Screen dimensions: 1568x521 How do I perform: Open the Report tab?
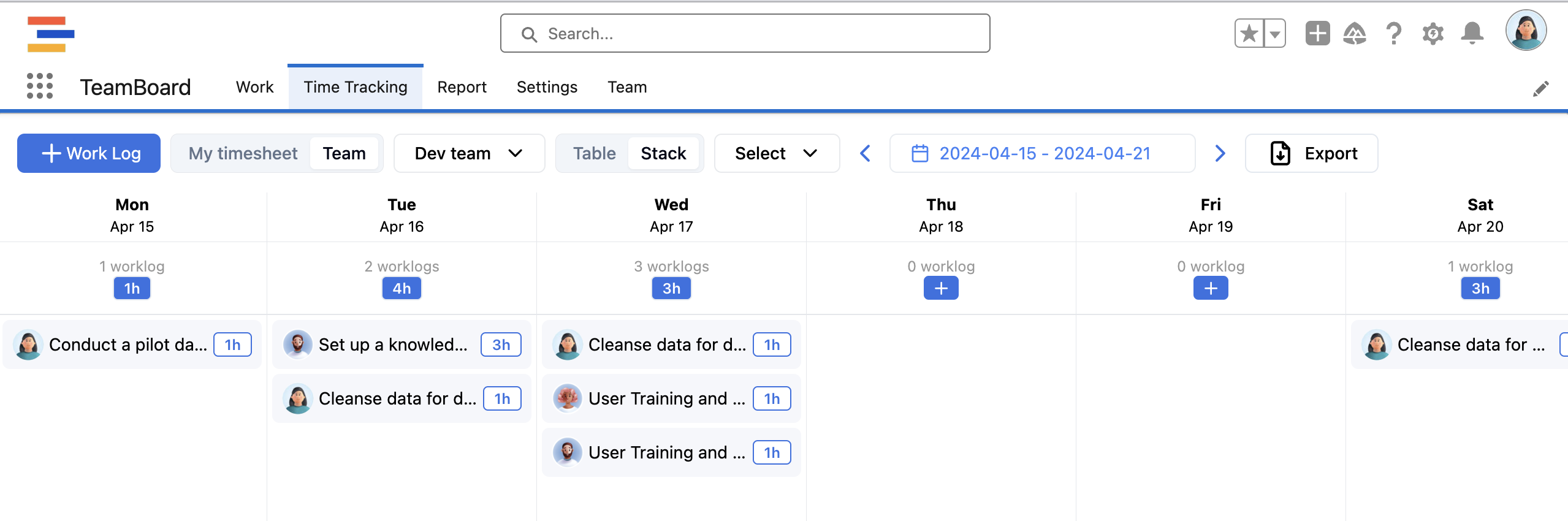tap(462, 87)
